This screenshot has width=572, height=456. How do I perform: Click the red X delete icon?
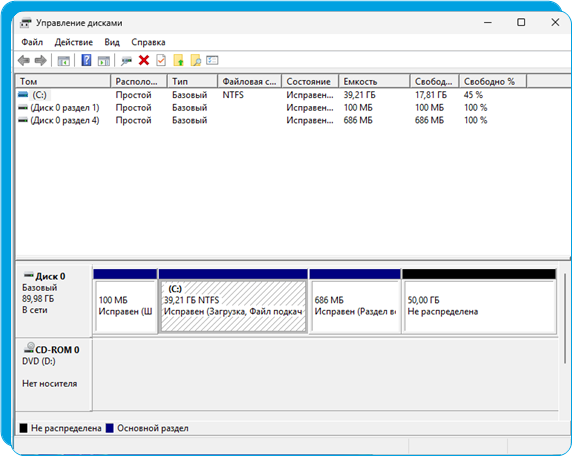(x=144, y=60)
